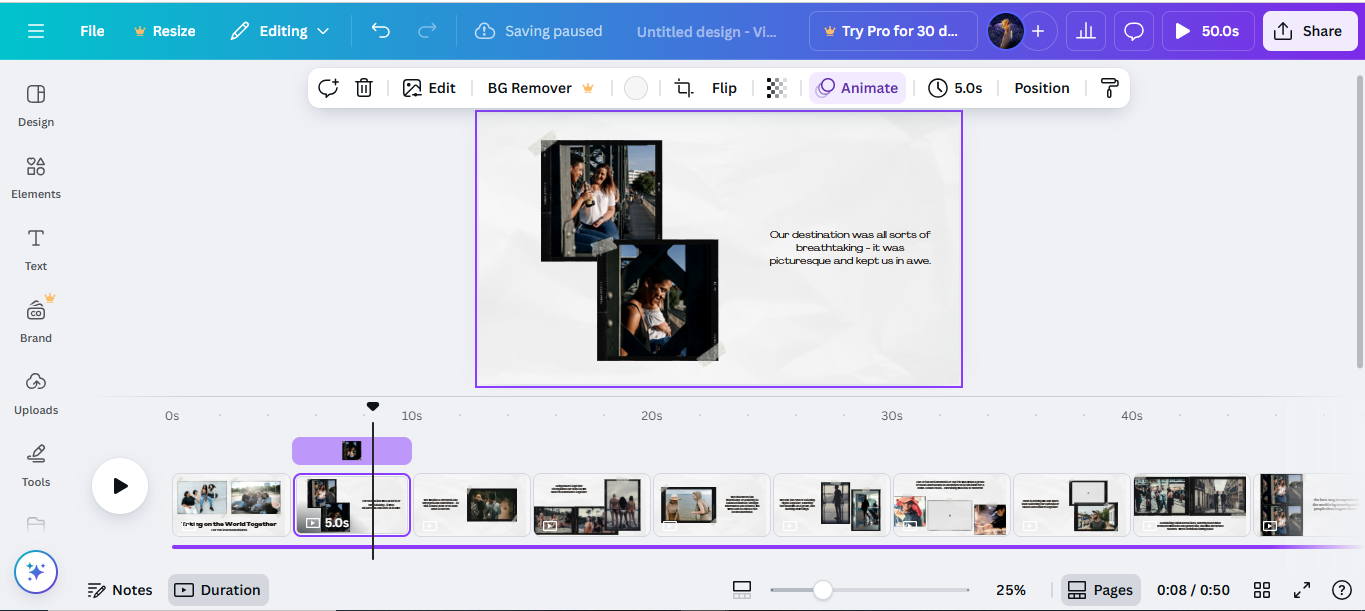The width and height of the screenshot is (1365, 611).
Task: Delete the selected clip with trash icon
Action: click(x=363, y=88)
